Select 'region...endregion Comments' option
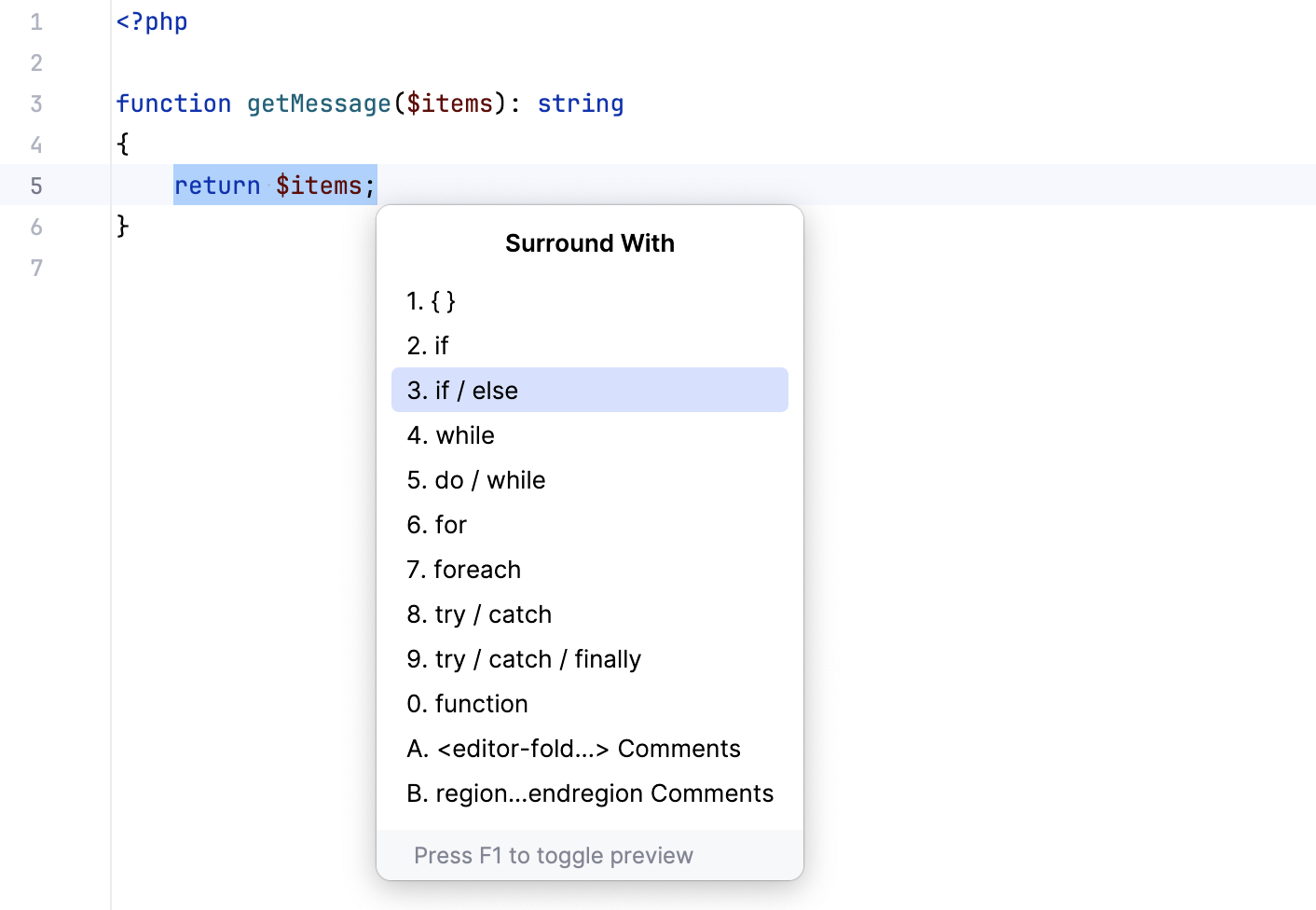1316x910 pixels. pyautogui.click(x=590, y=793)
